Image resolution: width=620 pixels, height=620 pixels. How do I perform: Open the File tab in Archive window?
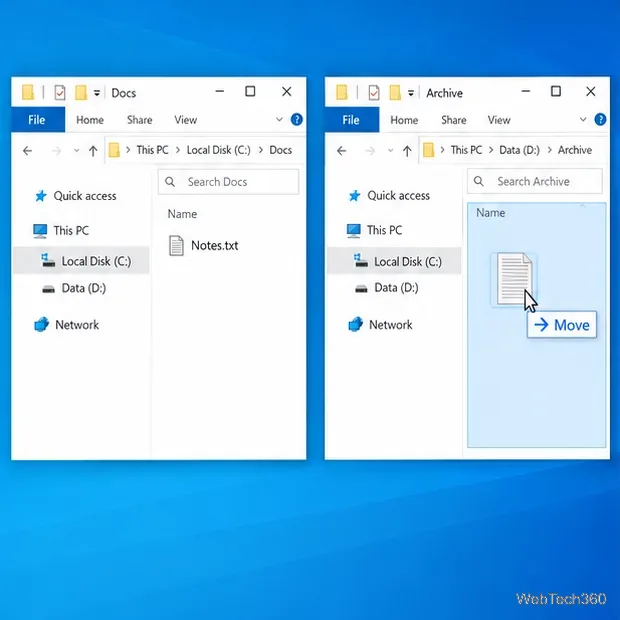(352, 119)
